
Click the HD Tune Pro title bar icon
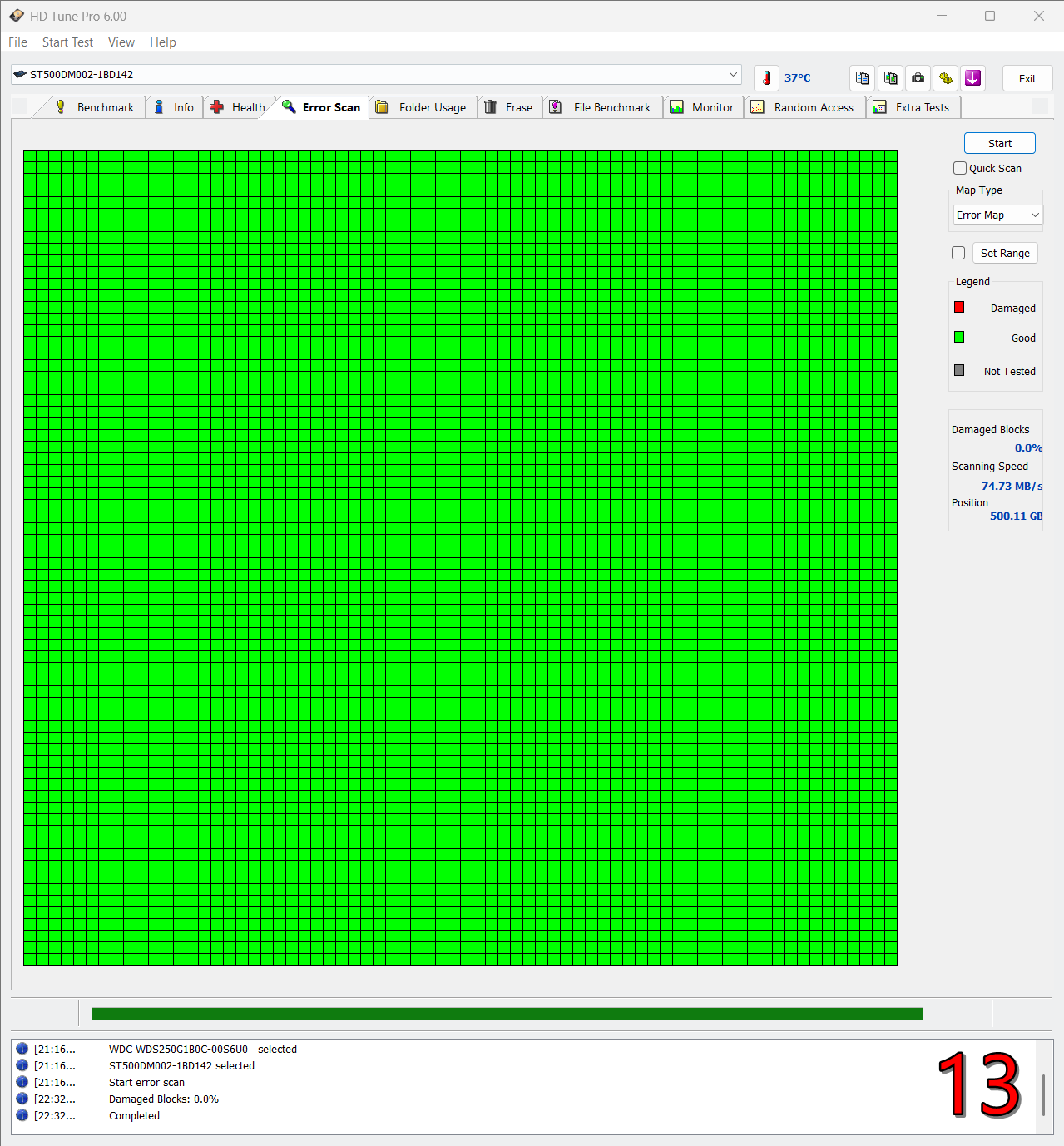click(16, 16)
